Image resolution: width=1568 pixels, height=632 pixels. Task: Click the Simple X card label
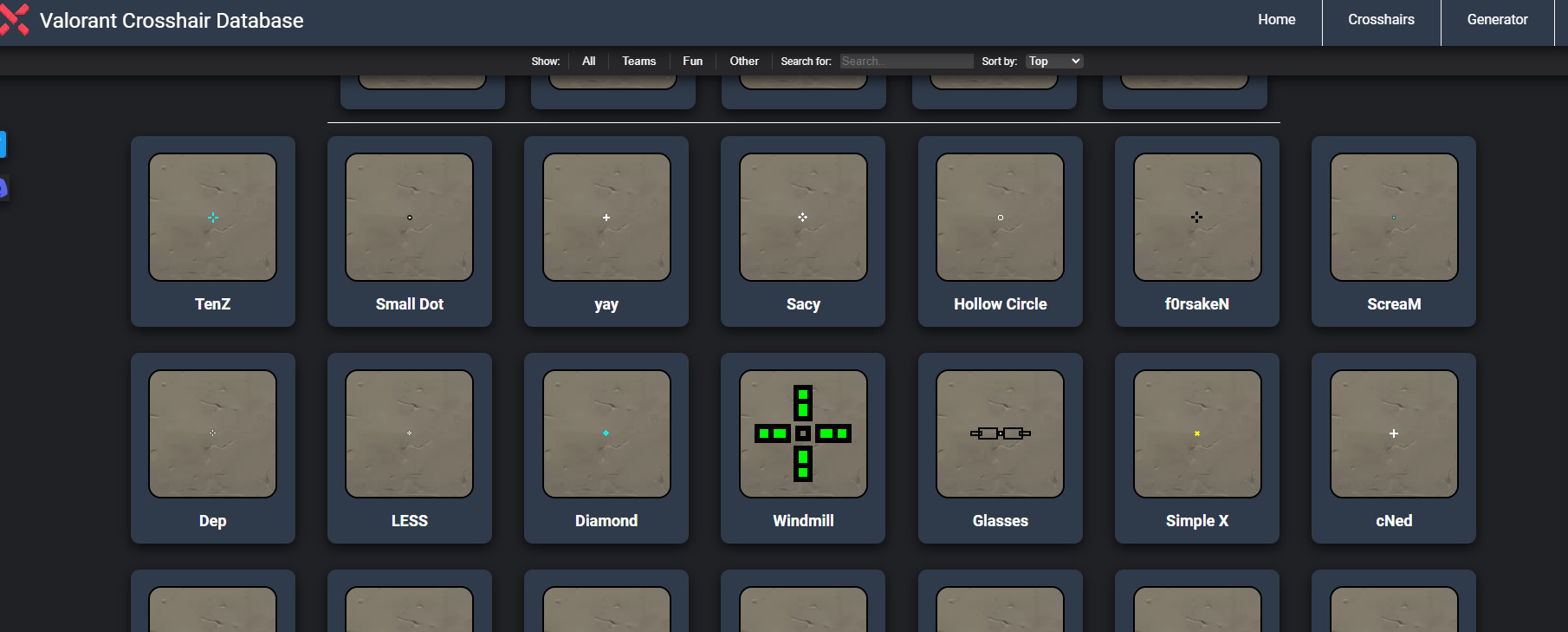pos(1197,521)
